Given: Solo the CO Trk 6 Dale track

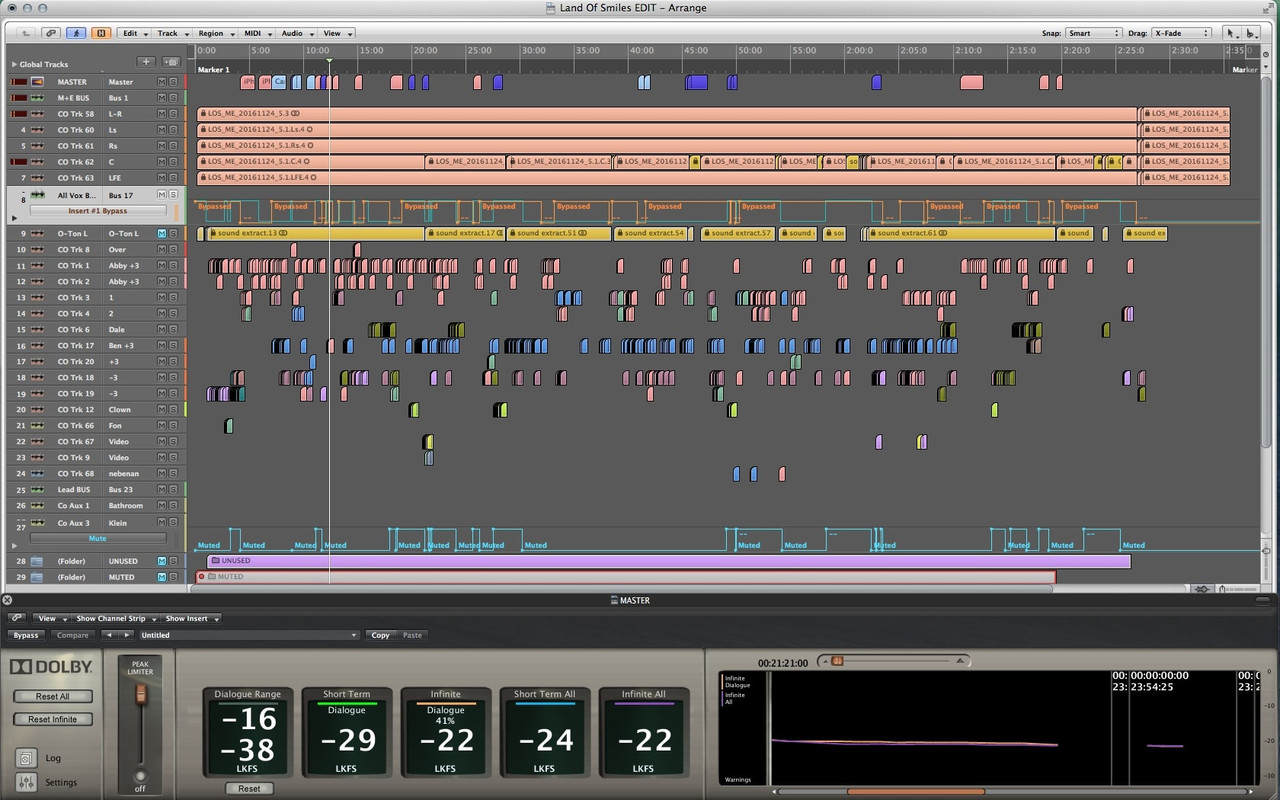Looking at the screenshot, I should click(x=173, y=330).
